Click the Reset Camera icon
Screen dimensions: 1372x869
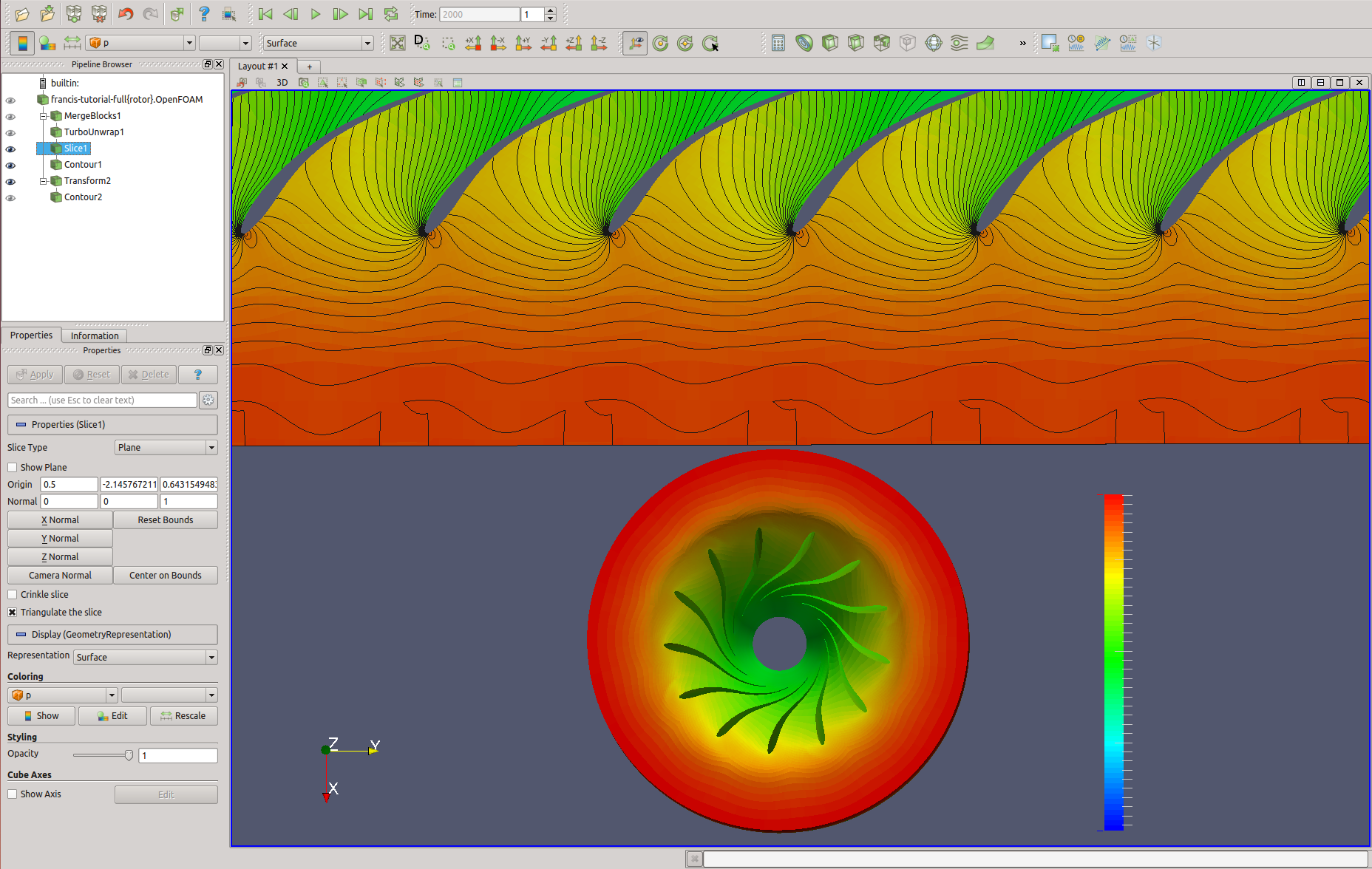point(397,43)
